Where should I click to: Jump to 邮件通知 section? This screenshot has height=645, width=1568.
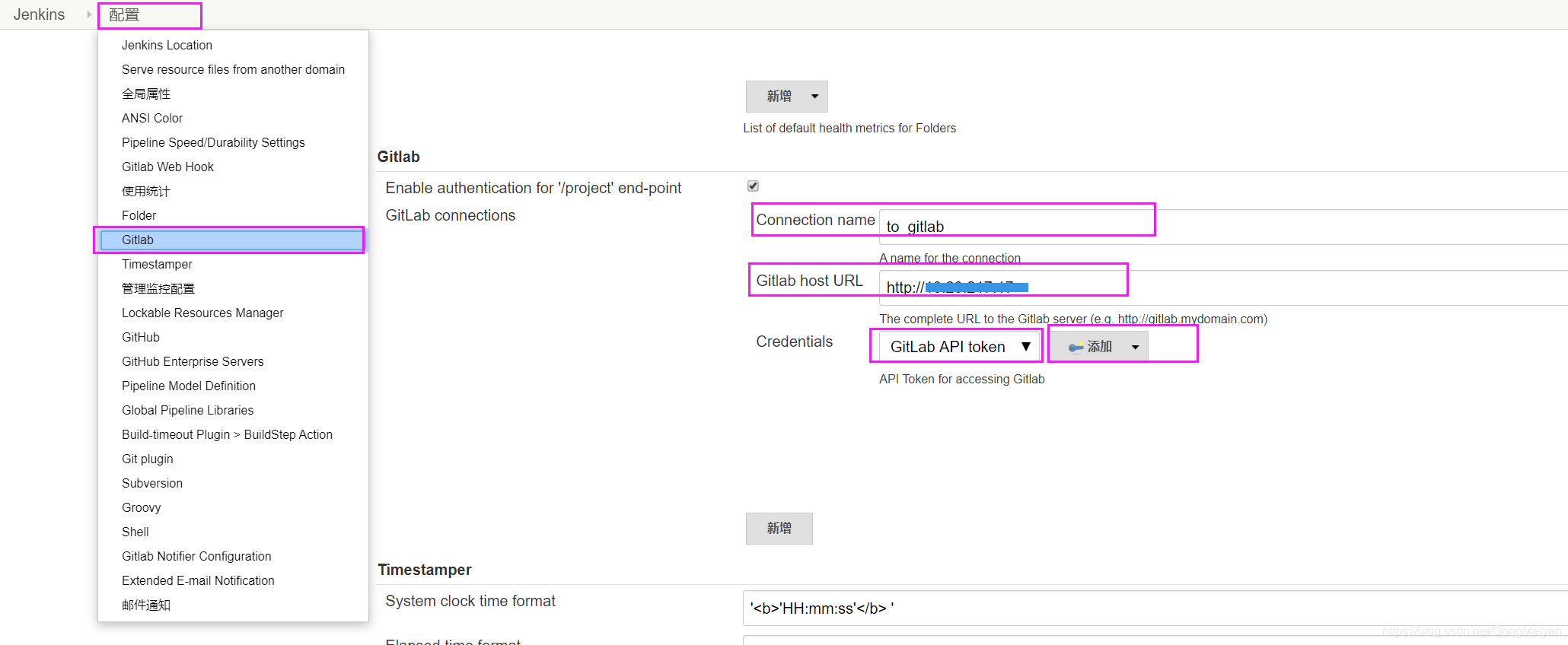tap(146, 605)
